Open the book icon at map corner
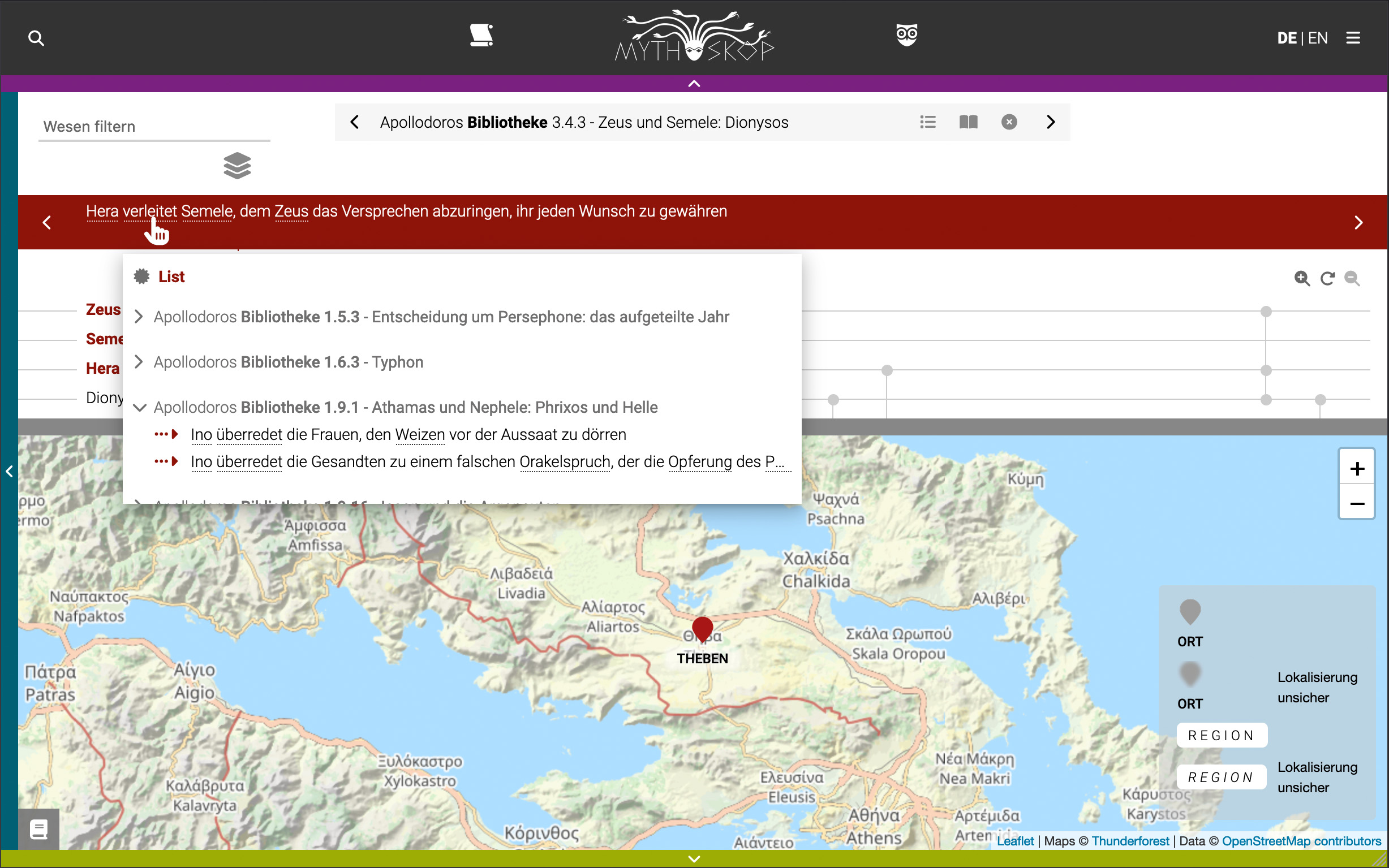The width and height of the screenshot is (1389, 868). point(38,830)
